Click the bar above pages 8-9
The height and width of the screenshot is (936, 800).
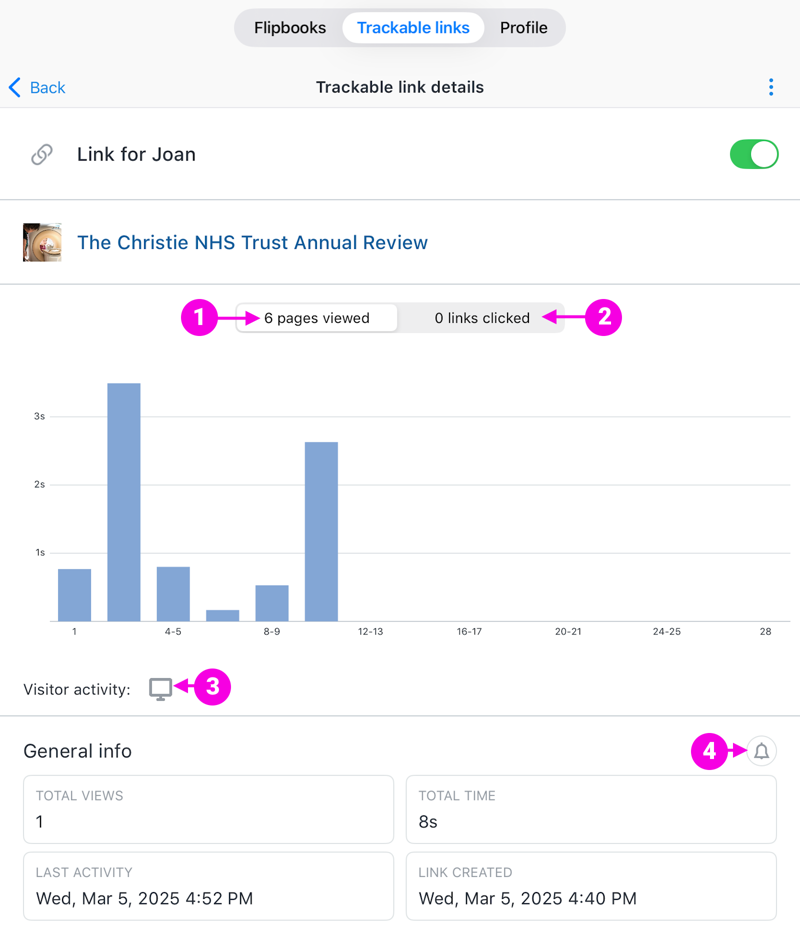tap(272, 603)
